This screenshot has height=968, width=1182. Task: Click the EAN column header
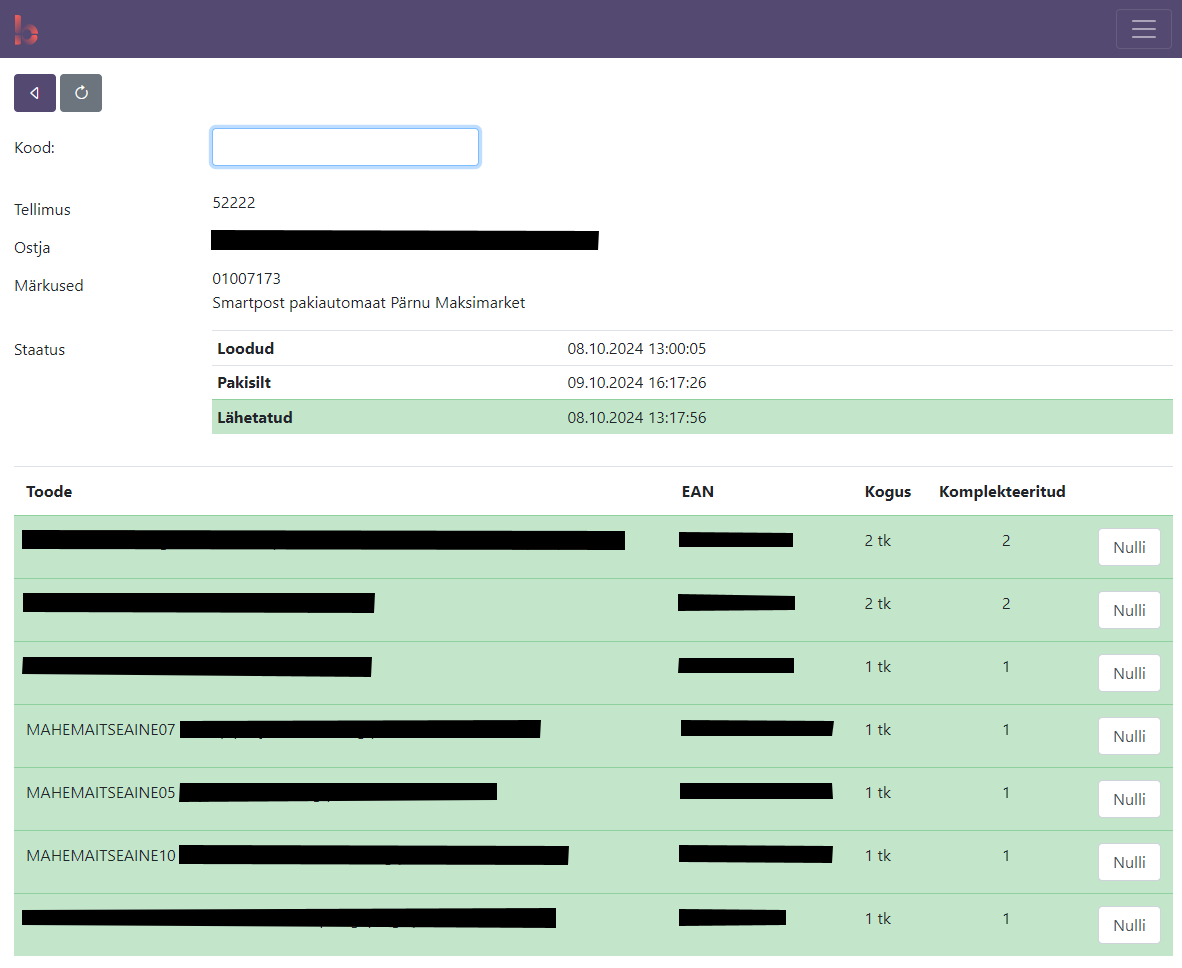[x=697, y=492]
